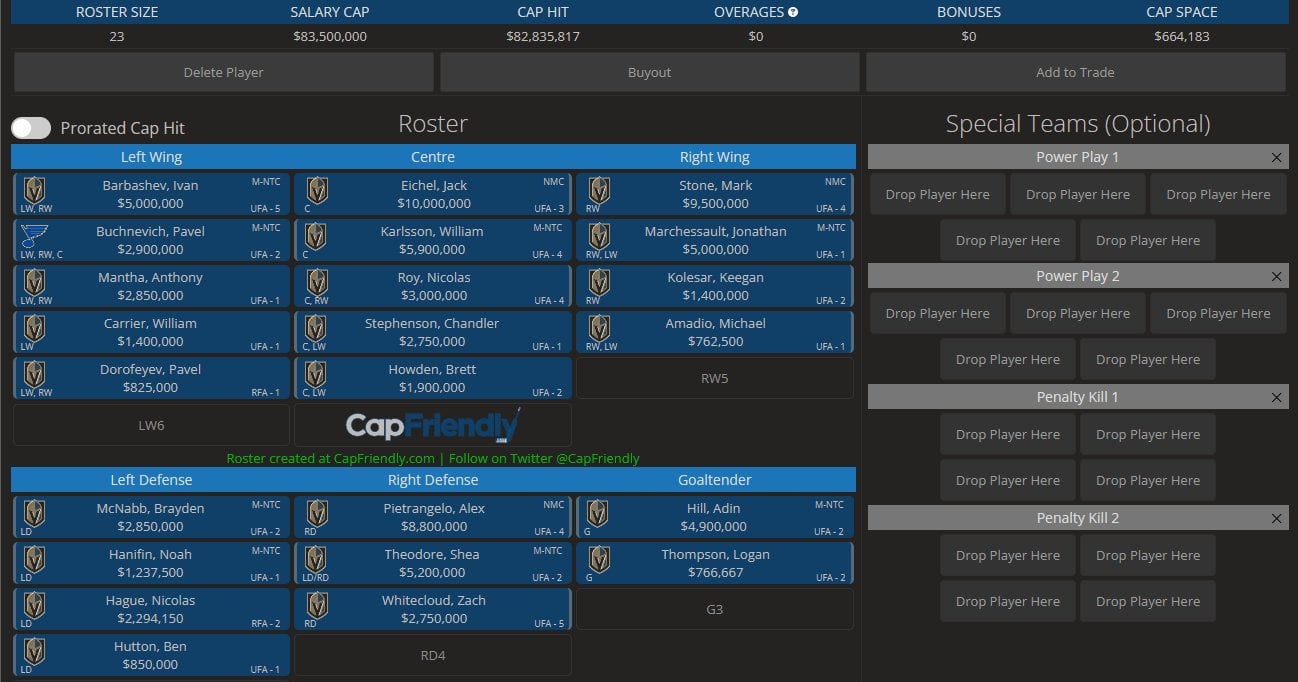The width and height of the screenshot is (1298, 682).
Task: Select the empty RW5 roster slot
Action: (715, 379)
